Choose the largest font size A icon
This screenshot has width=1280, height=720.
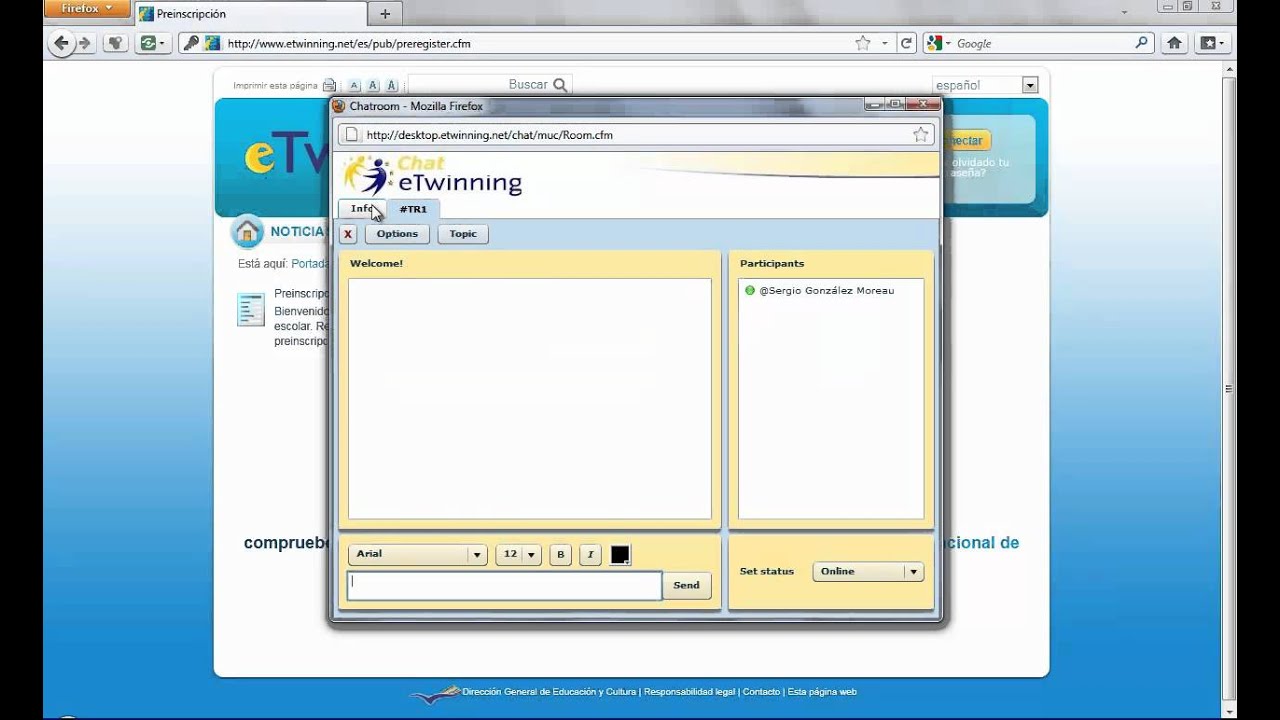(x=392, y=86)
